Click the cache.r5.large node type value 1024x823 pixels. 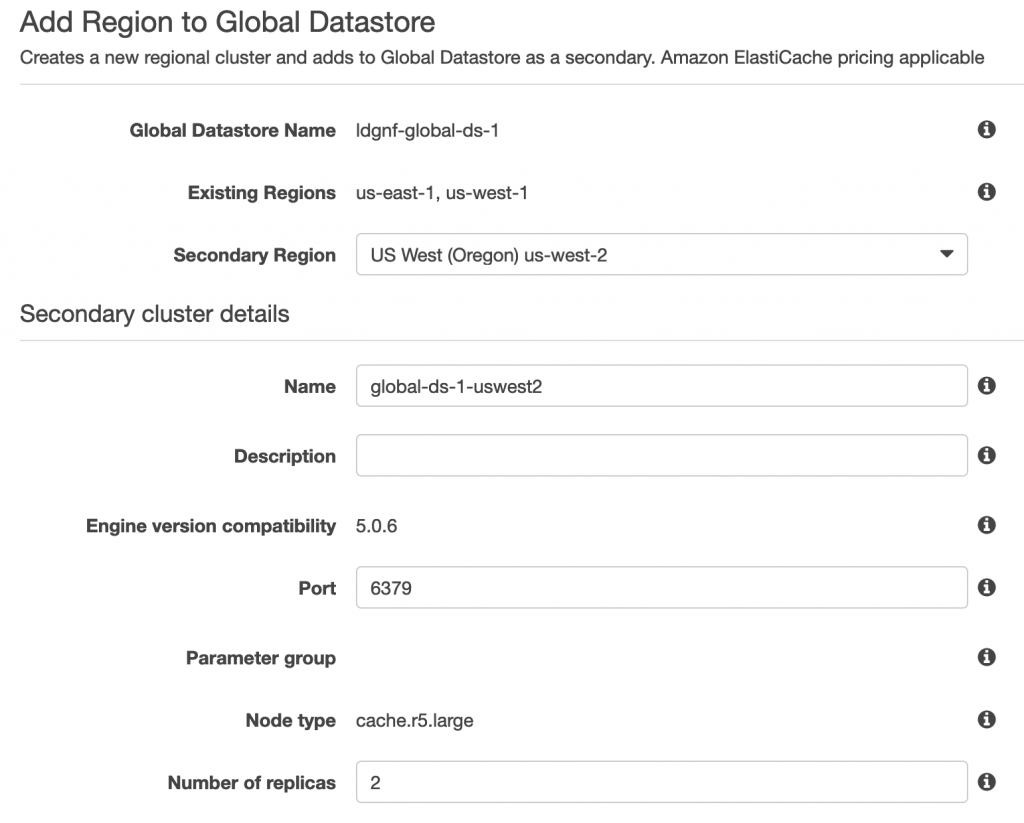click(415, 720)
